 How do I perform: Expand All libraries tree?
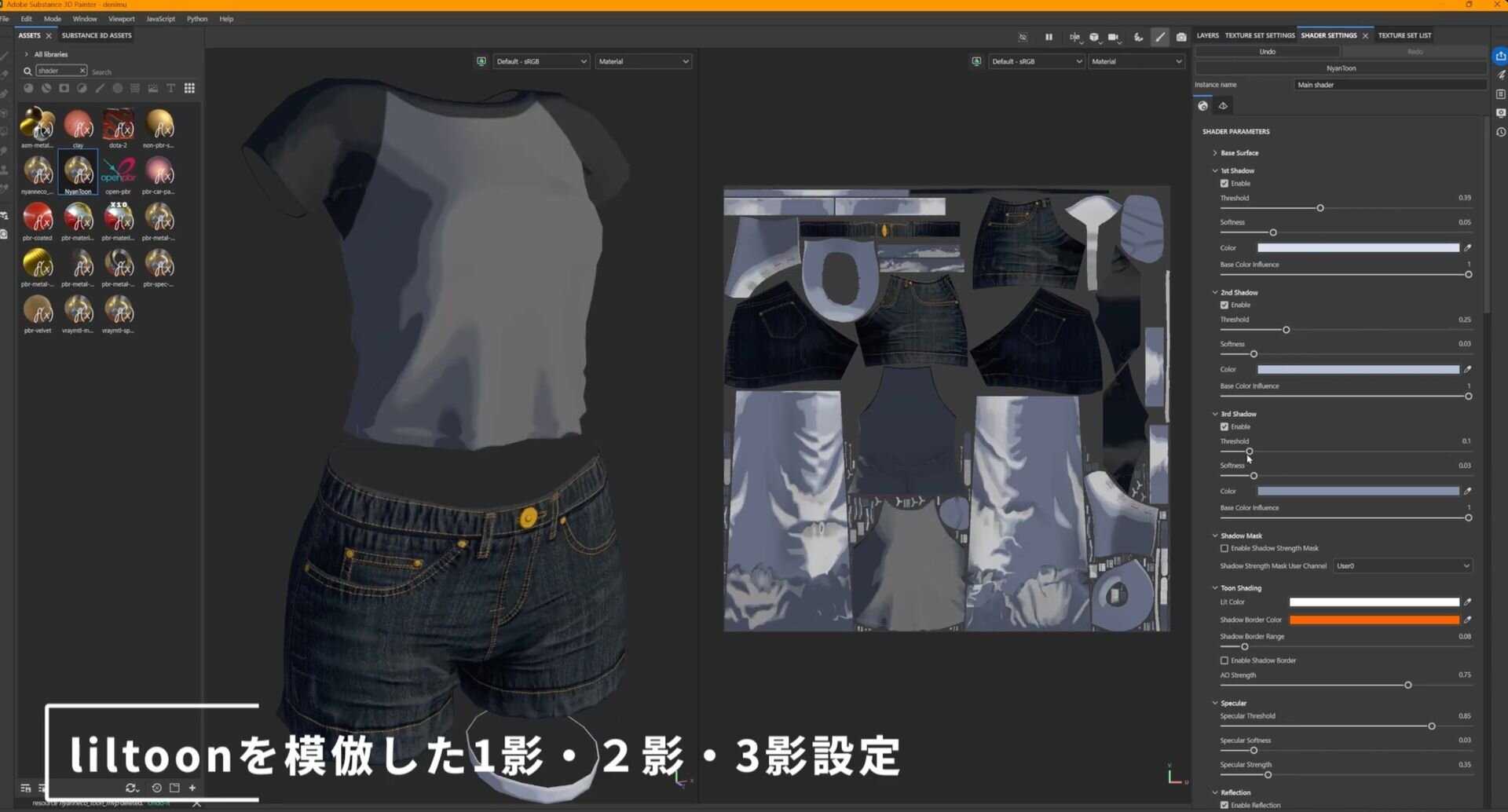click(26, 54)
